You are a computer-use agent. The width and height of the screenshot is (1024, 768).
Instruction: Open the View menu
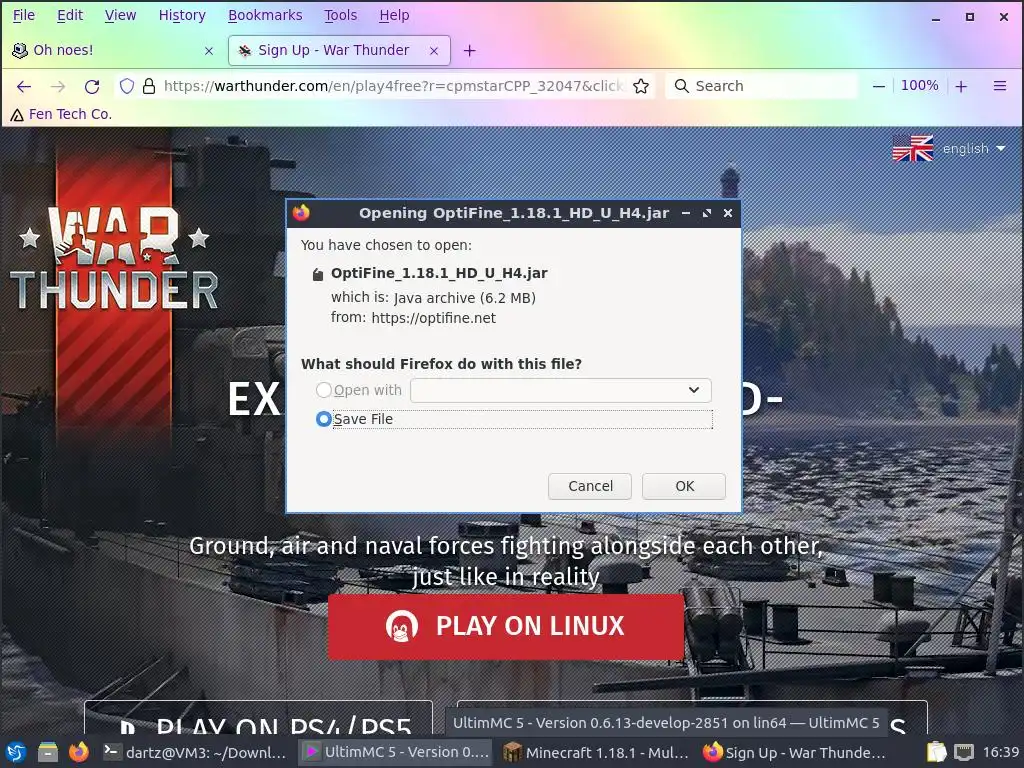120,15
